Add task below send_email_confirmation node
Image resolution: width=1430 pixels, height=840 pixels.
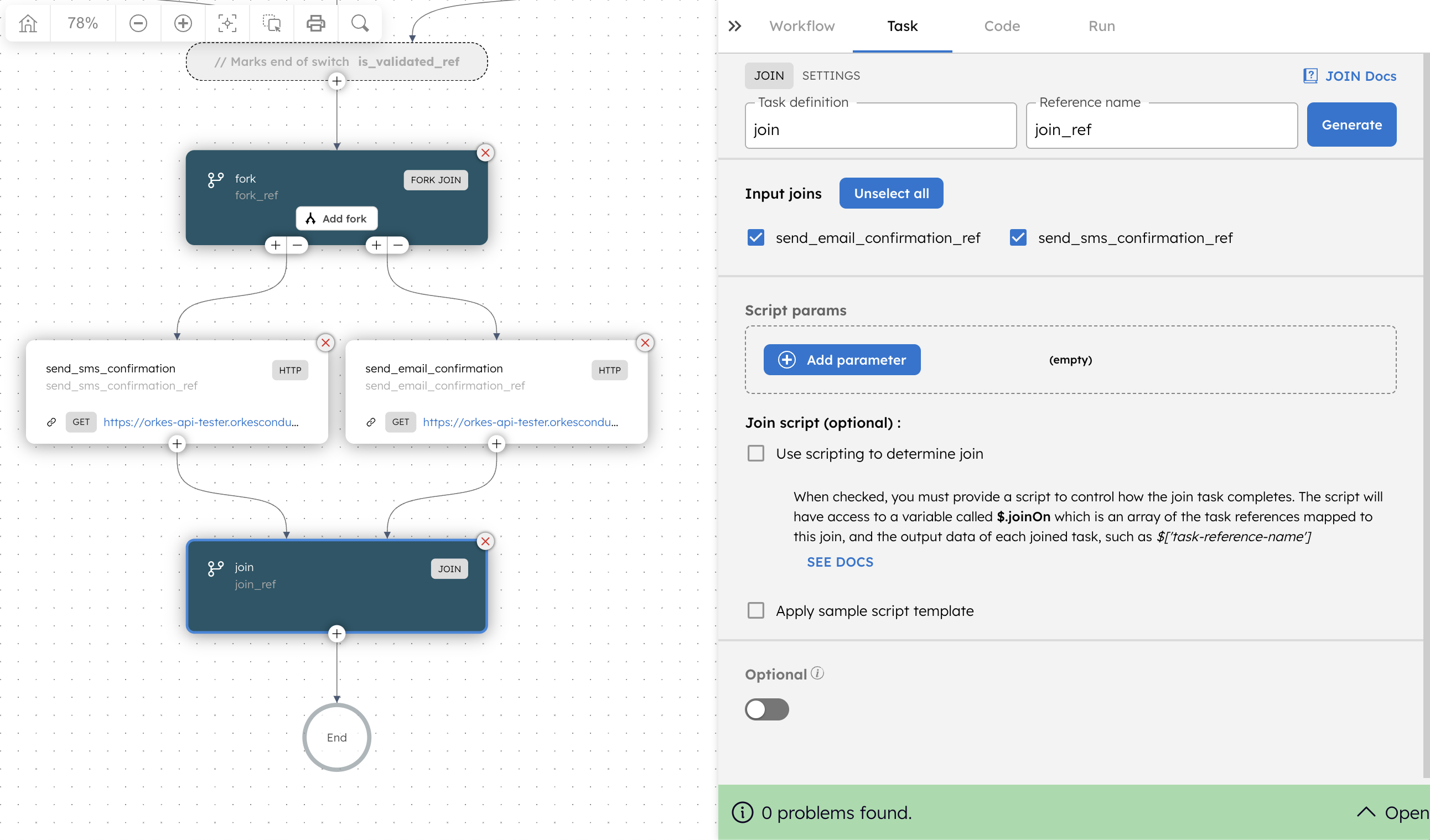(496, 444)
